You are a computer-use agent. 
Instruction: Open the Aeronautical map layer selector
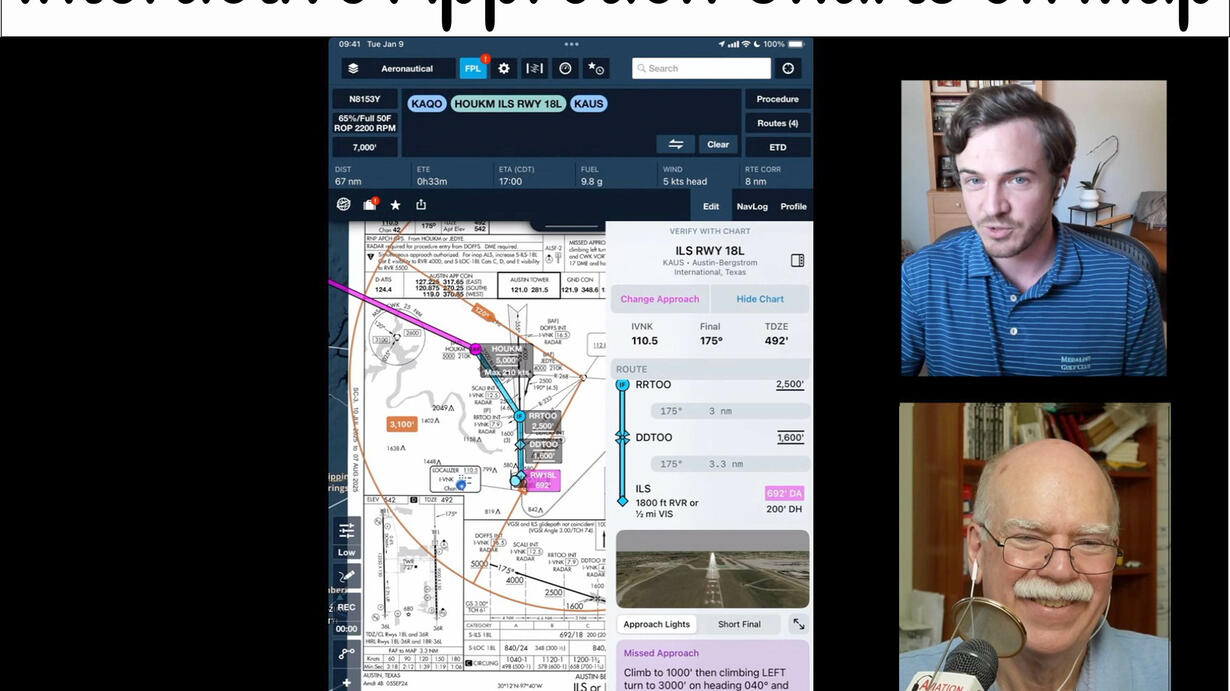(397, 68)
